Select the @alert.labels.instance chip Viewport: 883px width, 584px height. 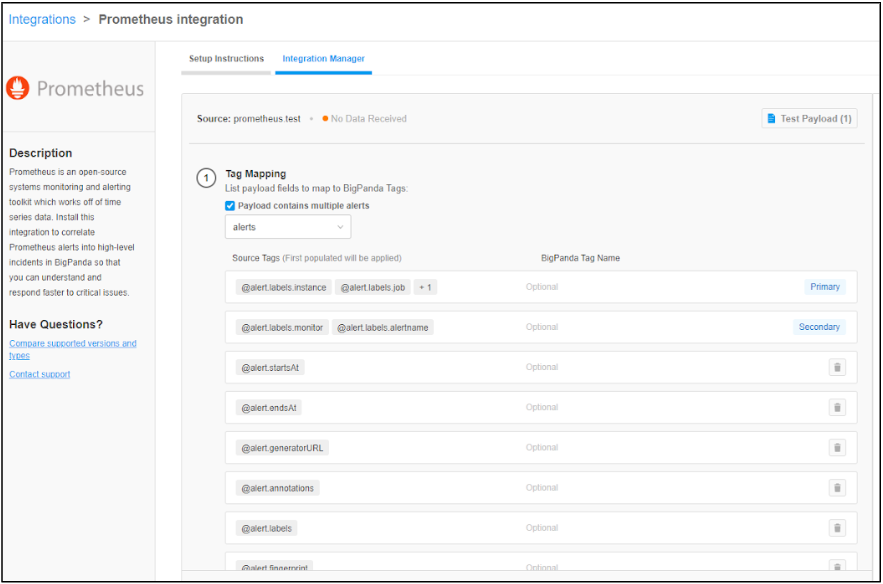point(284,287)
